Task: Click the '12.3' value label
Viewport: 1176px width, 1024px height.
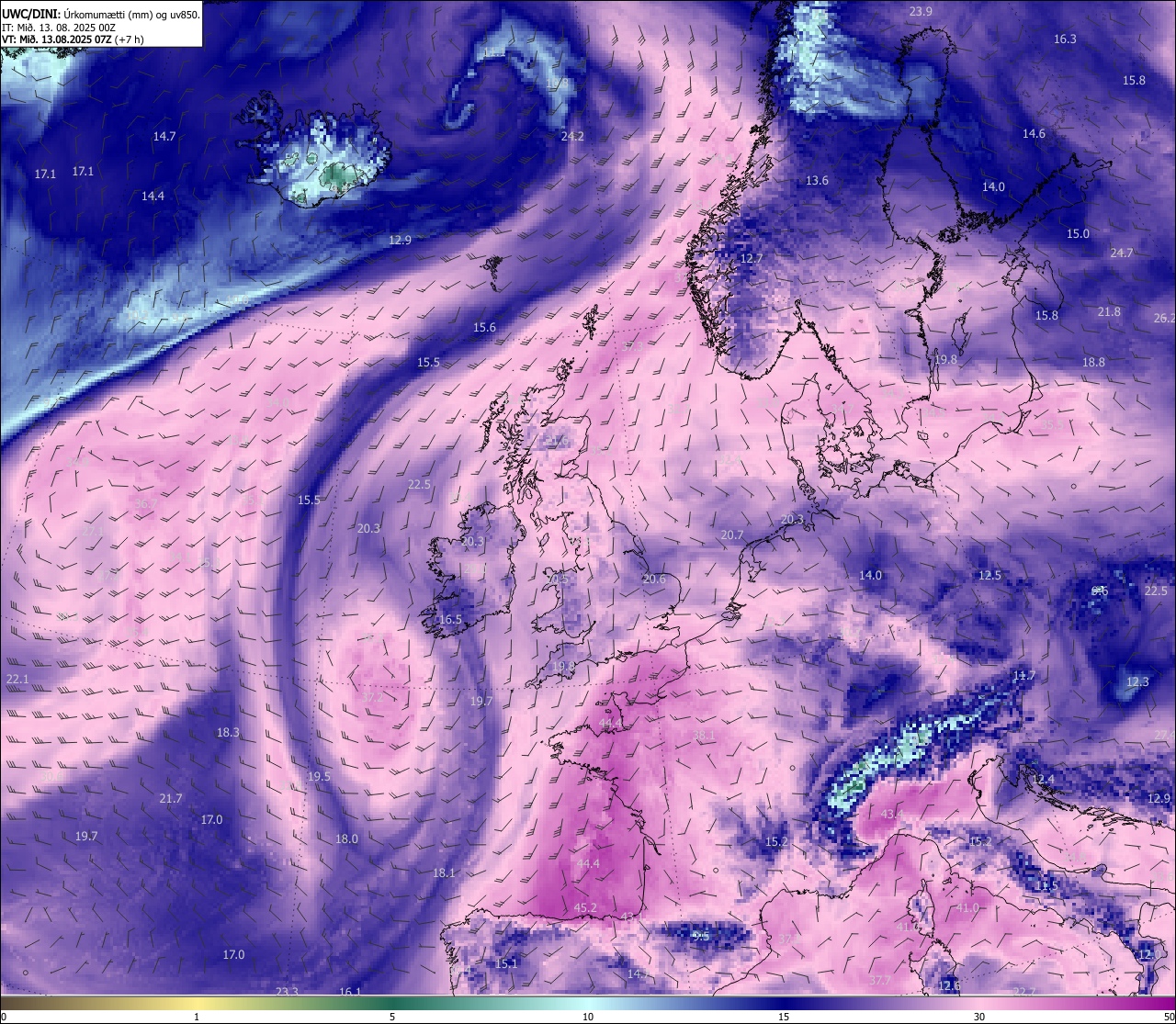Action: (x=1137, y=681)
